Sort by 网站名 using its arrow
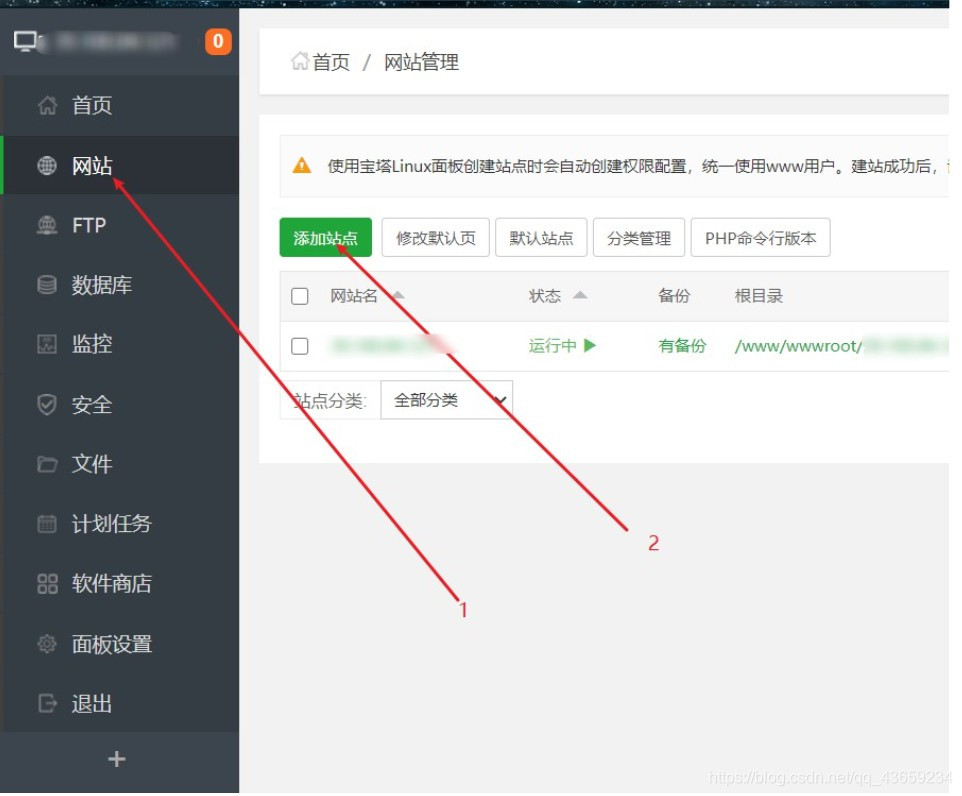Viewport: 962px width, 796px height. click(398, 295)
